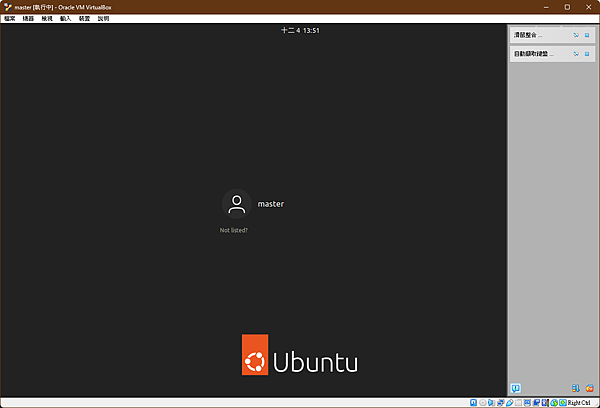The width and height of the screenshot is (600, 408).
Task: Open the 機器 (Machine) menu
Action: point(28,18)
